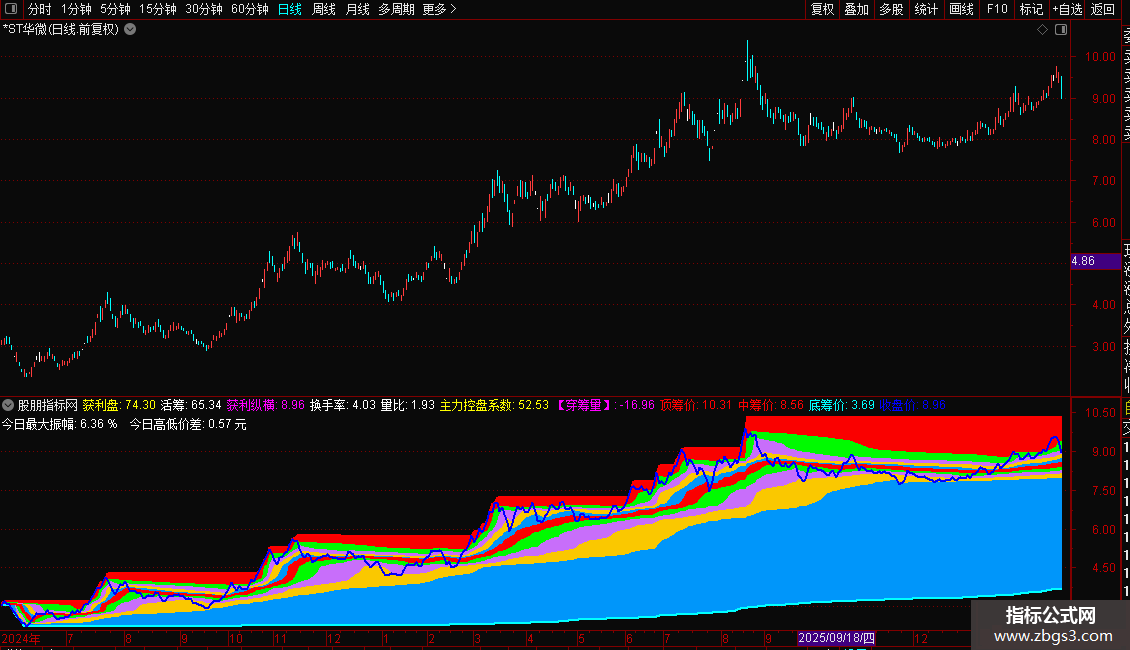Click 返回 to go back
Screen dimensions: 1130x650
tap(1103, 9)
